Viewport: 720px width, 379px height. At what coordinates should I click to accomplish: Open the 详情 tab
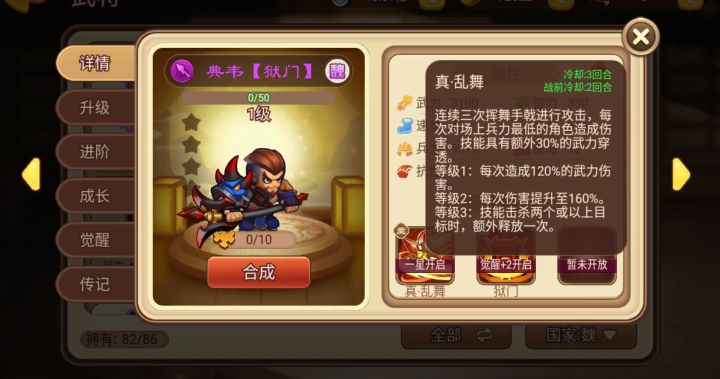pos(96,63)
